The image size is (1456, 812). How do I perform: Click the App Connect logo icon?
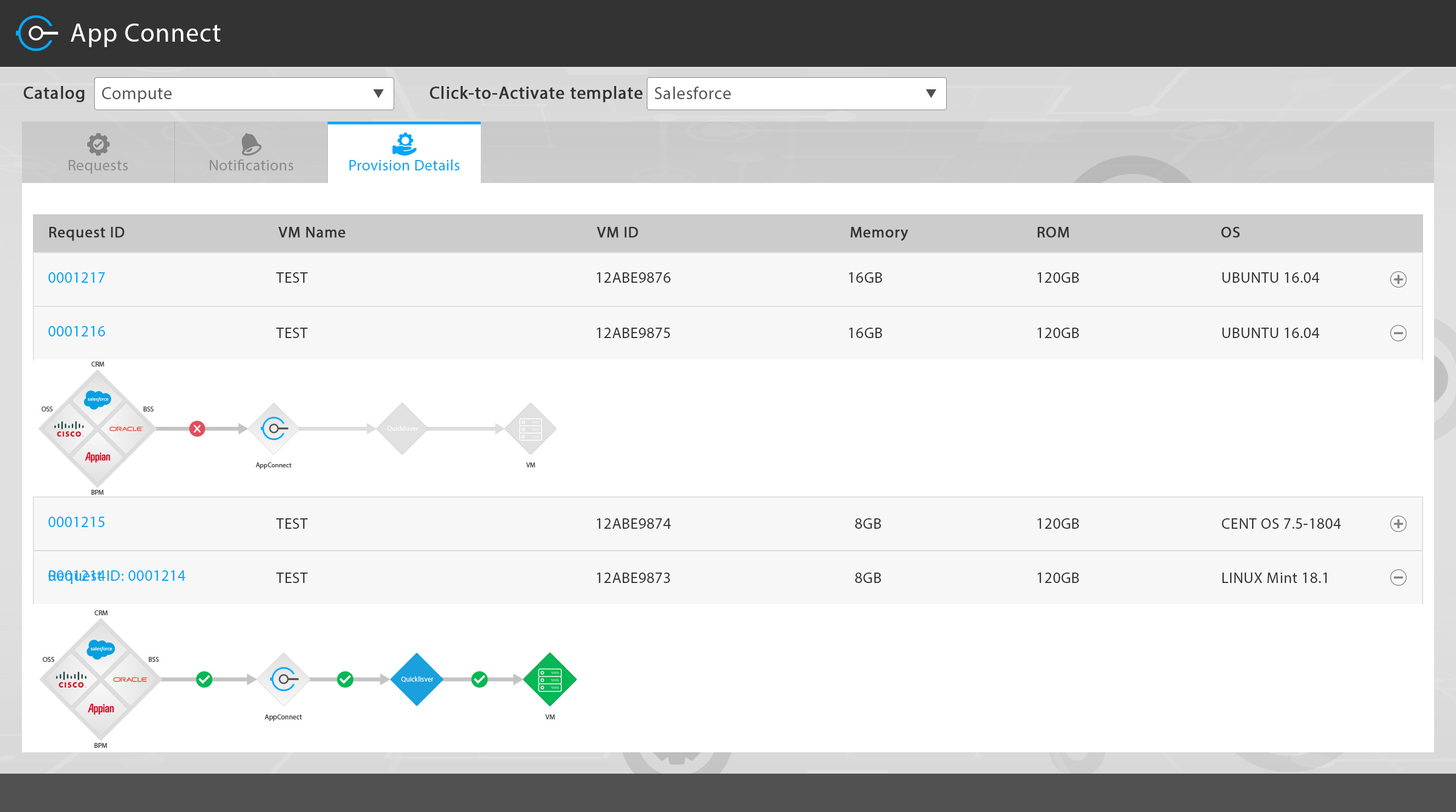[x=37, y=33]
